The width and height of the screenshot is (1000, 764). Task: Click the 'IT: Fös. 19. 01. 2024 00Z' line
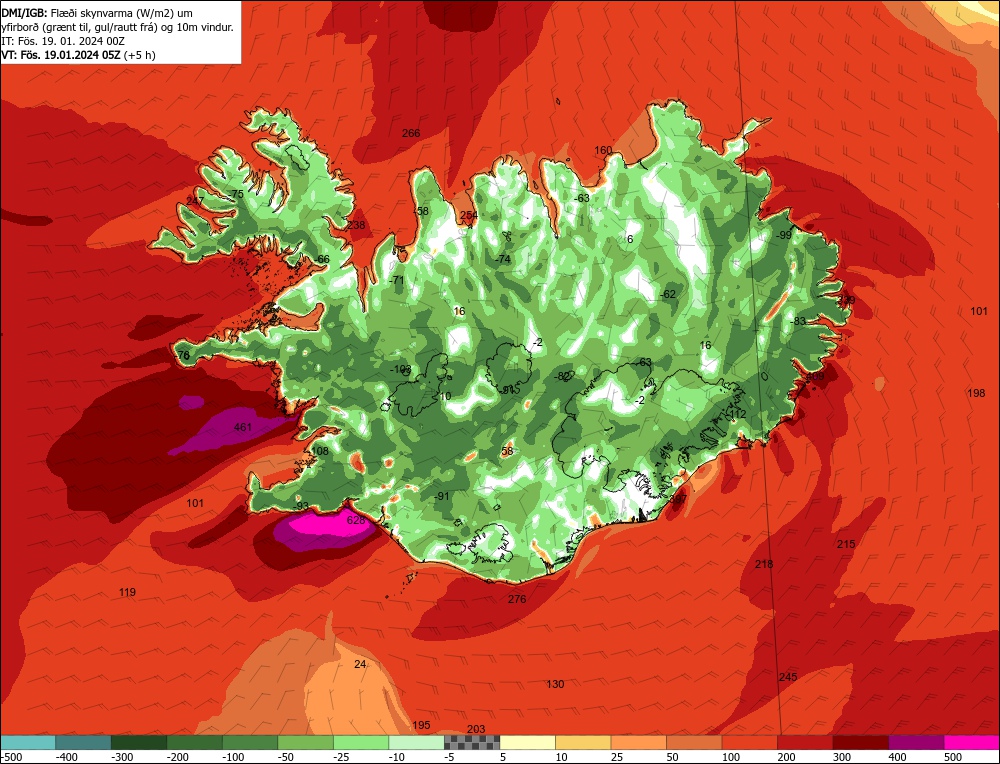click(x=63, y=41)
